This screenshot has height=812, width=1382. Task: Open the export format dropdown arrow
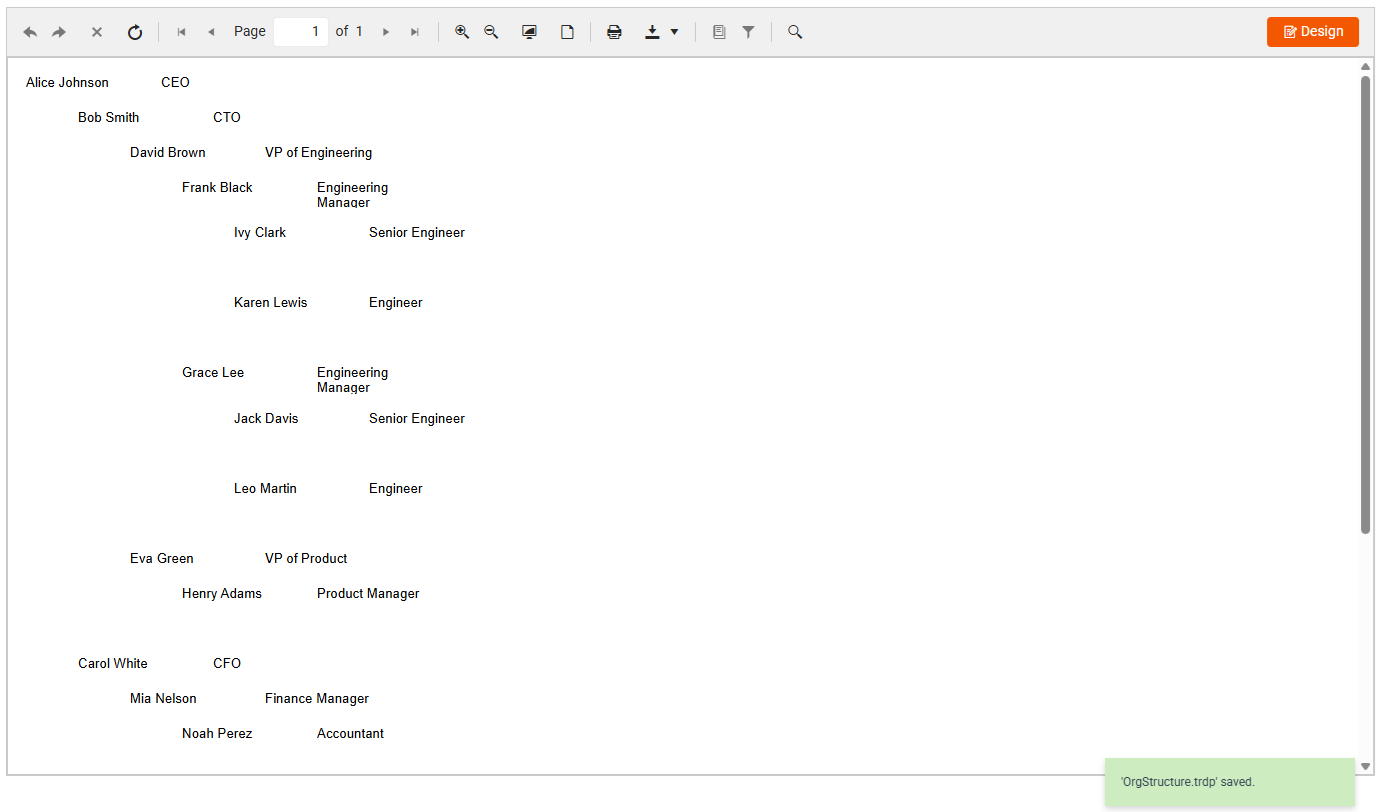coord(674,31)
